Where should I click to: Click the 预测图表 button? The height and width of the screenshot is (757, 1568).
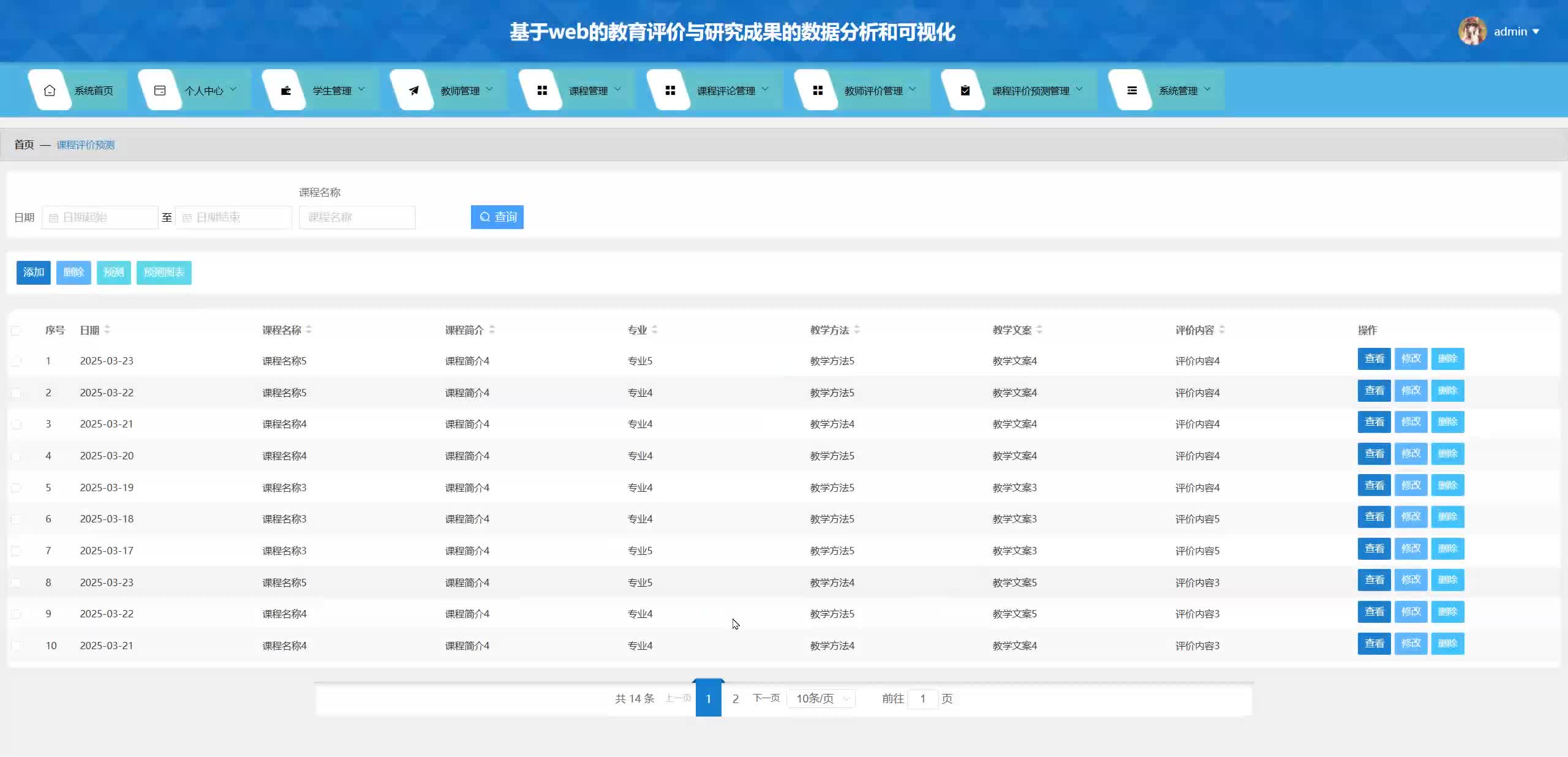164,273
